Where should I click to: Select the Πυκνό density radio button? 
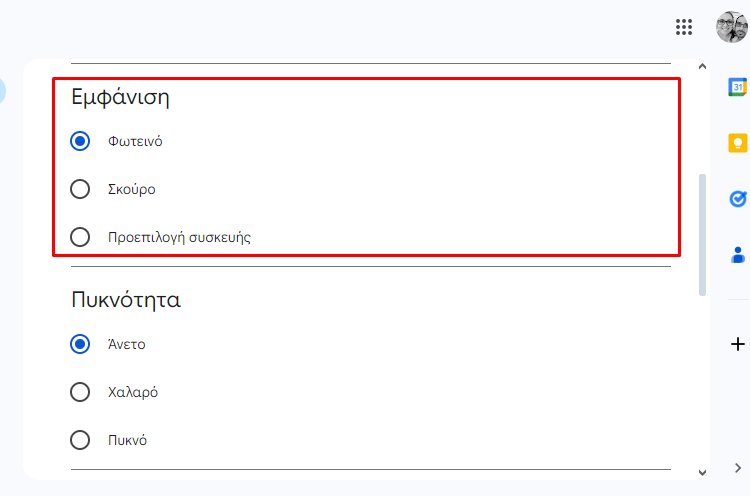[80, 440]
